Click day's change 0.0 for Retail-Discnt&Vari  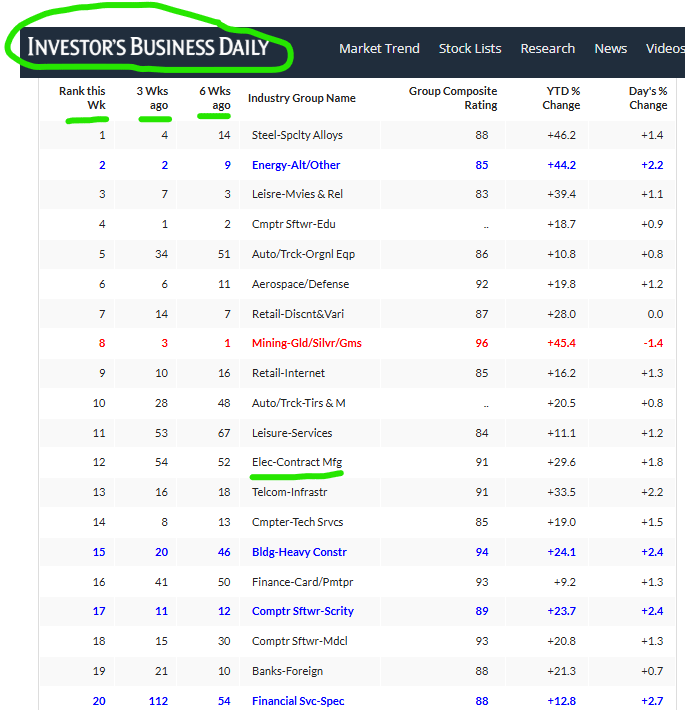pyautogui.click(x=655, y=314)
